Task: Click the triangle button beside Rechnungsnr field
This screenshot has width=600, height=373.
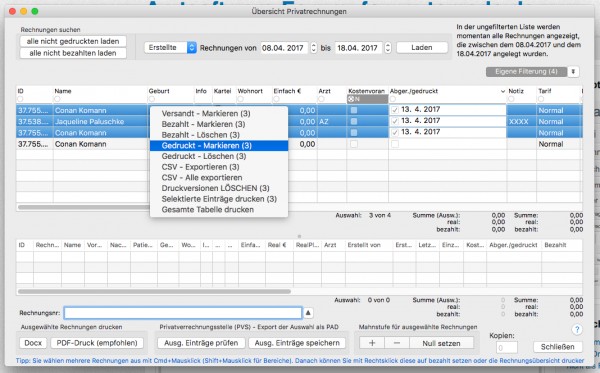Action: [x=308, y=313]
